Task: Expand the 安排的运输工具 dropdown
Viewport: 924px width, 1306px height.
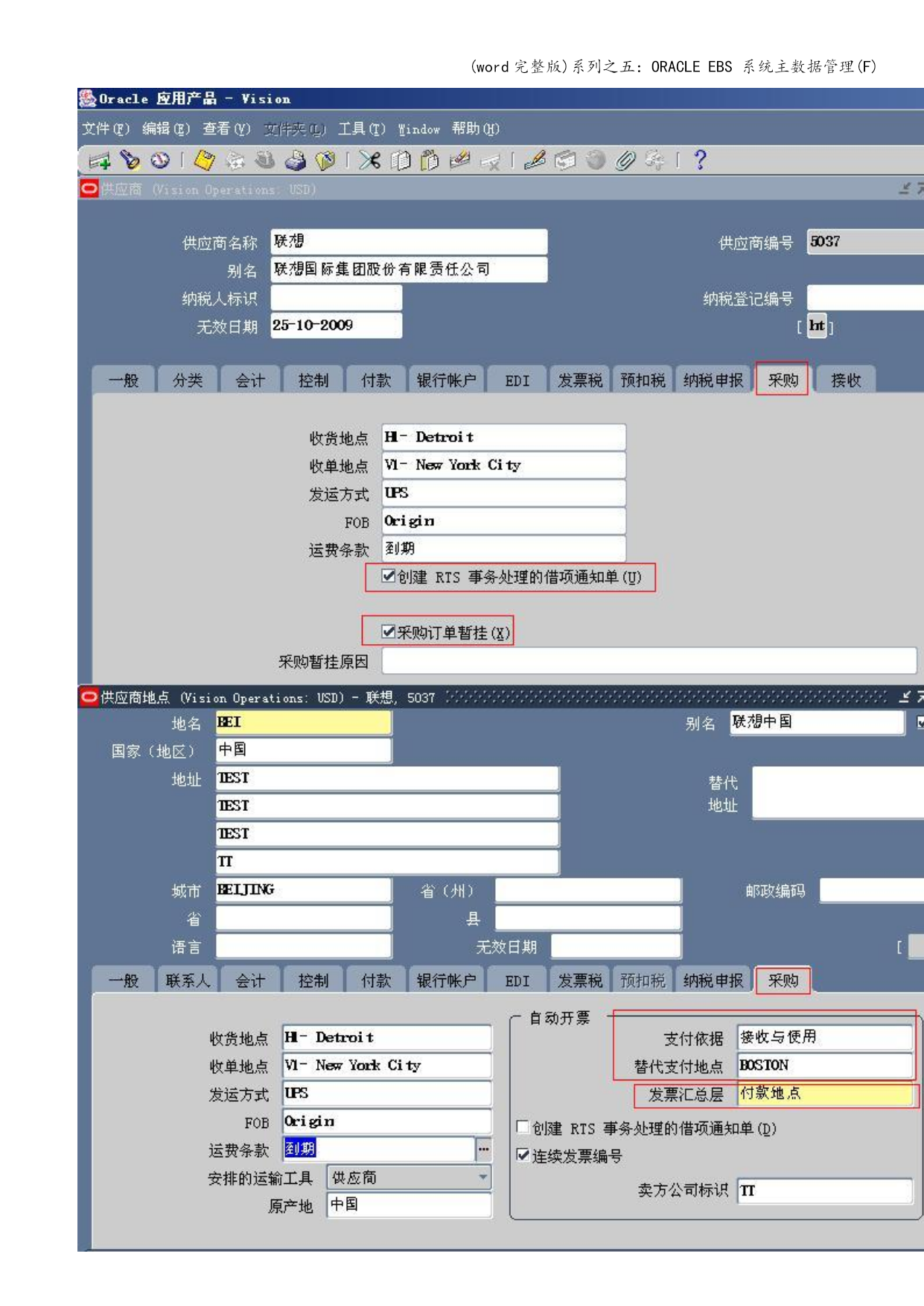Action: click(483, 1177)
